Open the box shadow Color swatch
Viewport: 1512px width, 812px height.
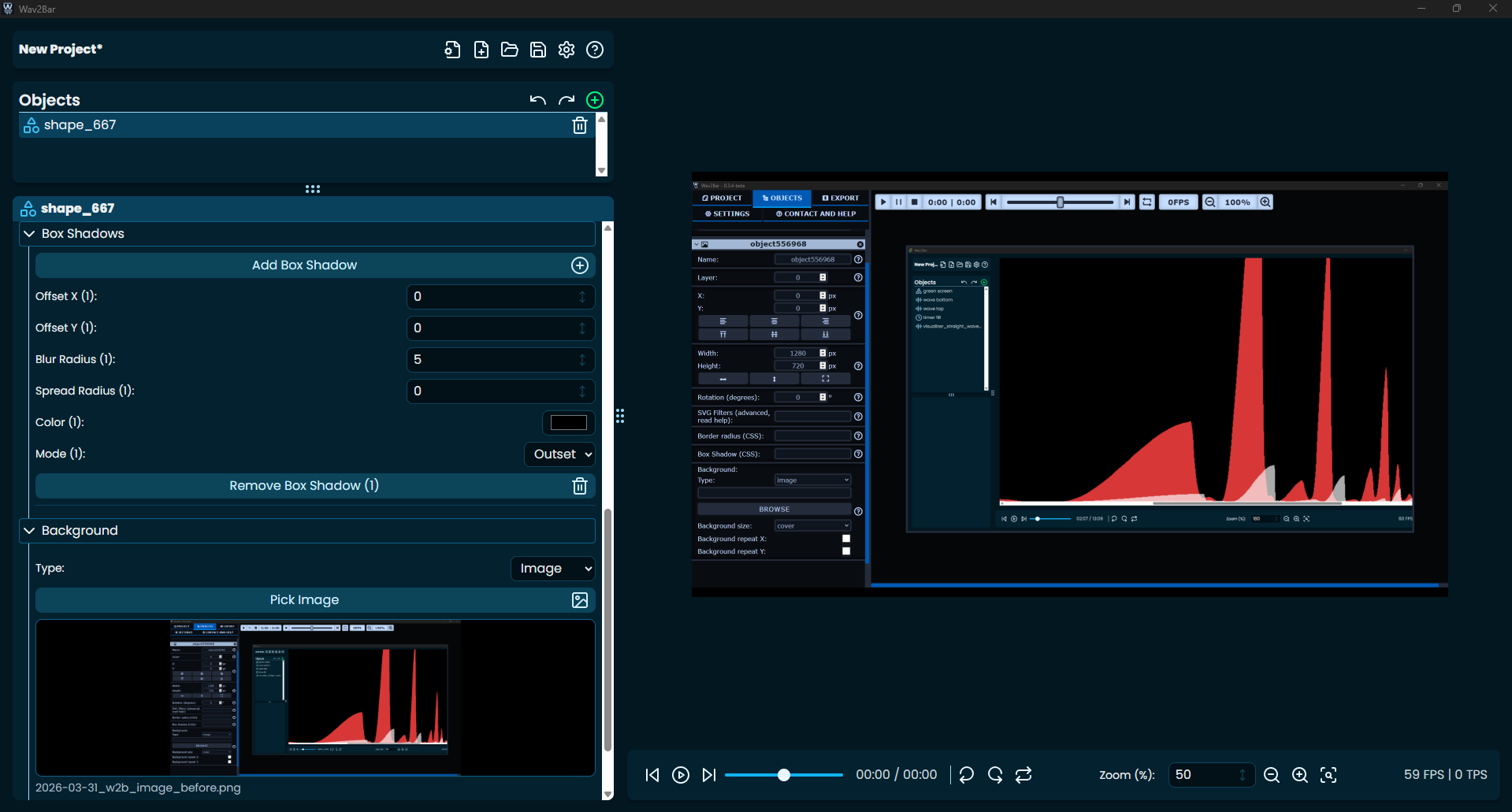(x=568, y=423)
